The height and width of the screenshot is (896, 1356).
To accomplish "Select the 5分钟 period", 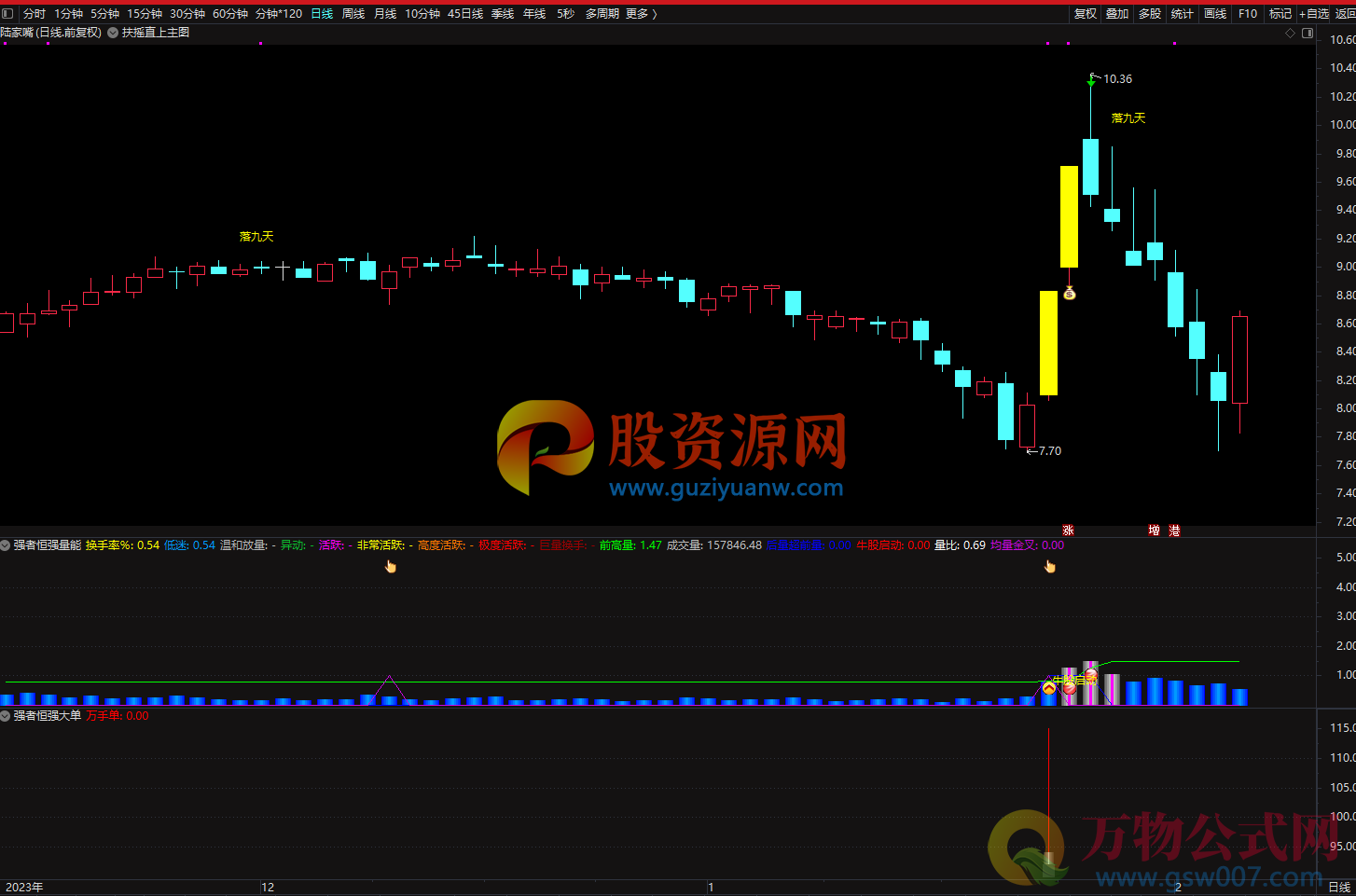I will pos(104,13).
